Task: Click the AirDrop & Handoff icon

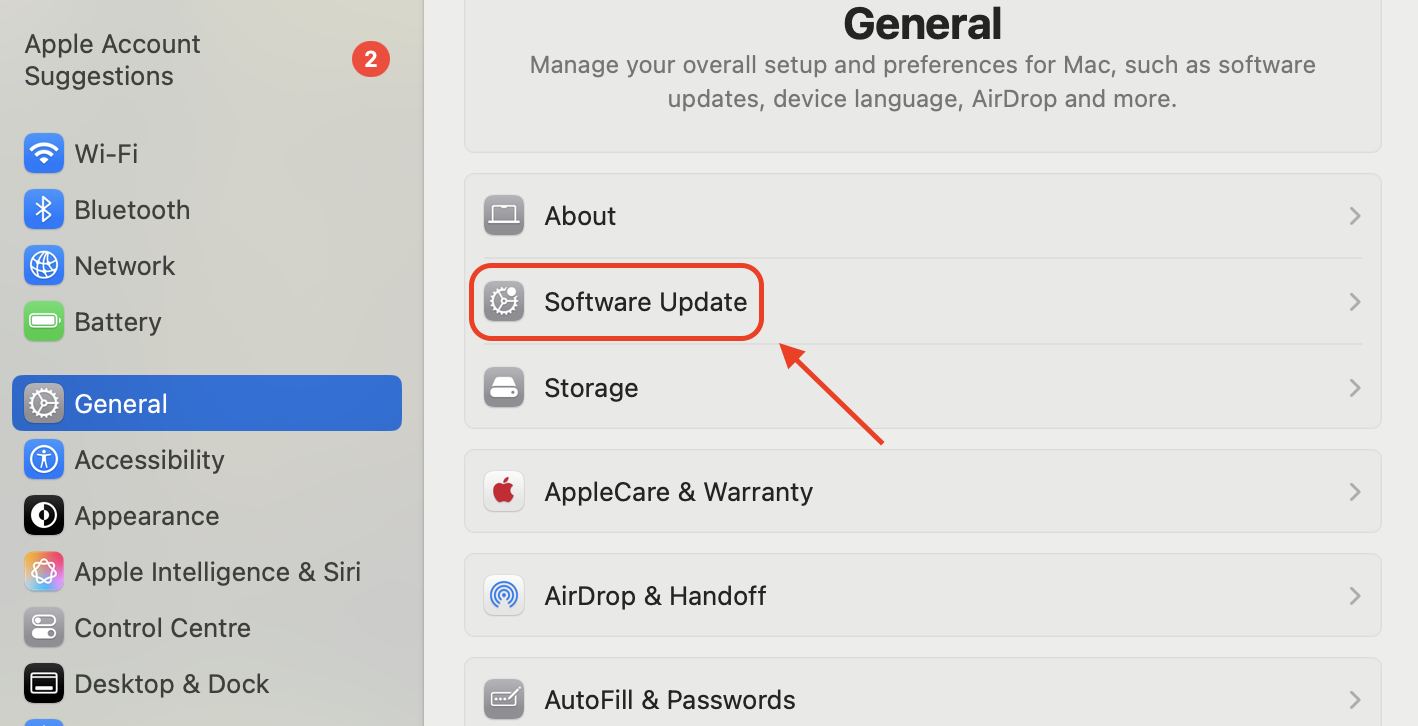Action: (504, 595)
